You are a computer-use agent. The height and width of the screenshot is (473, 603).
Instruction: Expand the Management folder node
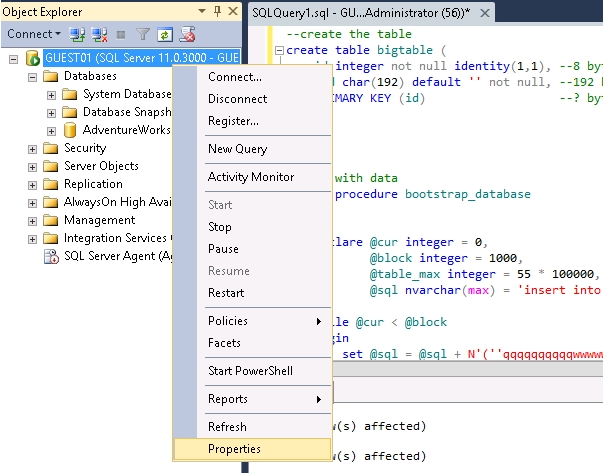tap(33, 220)
